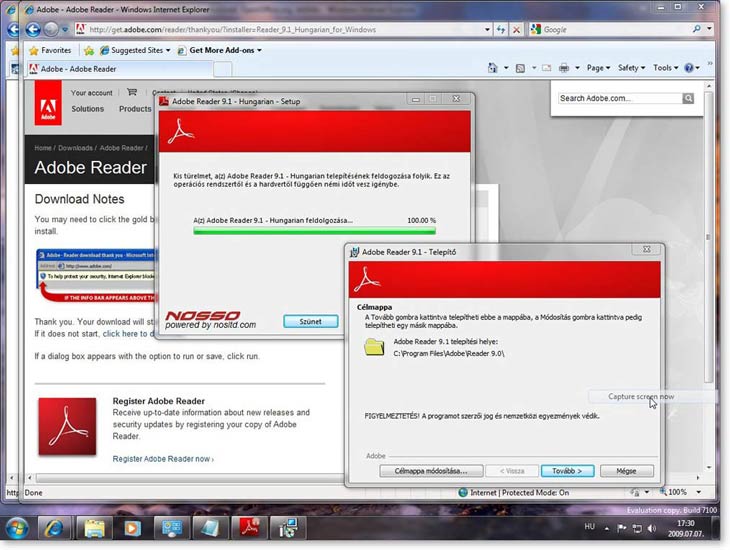Expand the Safety dropdown menu
Image resolution: width=730 pixels, height=550 pixels.
click(x=631, y=68)
